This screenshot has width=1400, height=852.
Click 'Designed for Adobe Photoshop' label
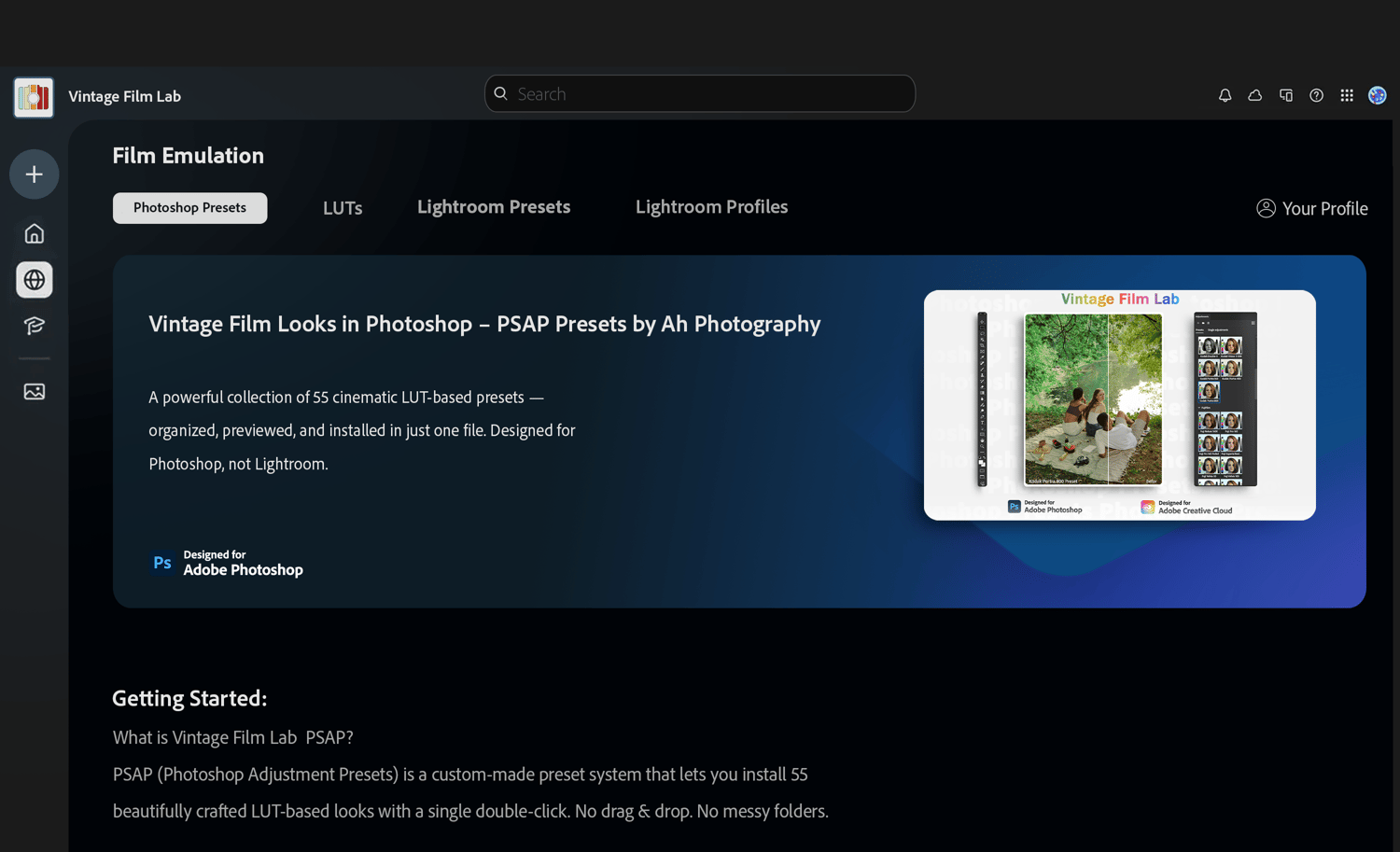point(243,563)
